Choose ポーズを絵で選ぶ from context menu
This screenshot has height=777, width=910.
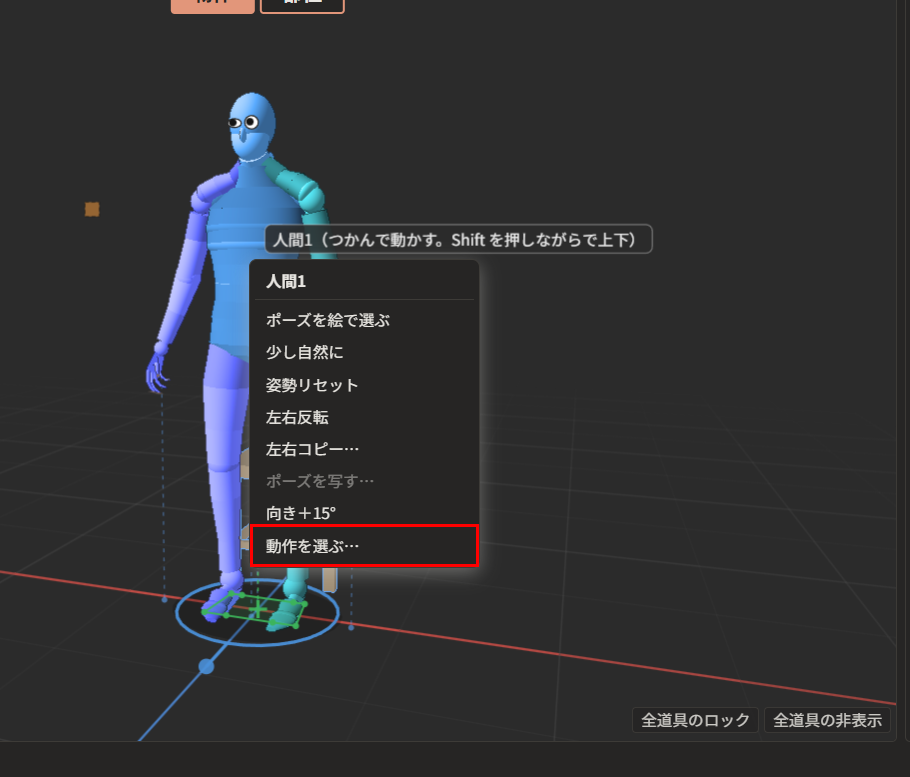click(x=364, y=320)
